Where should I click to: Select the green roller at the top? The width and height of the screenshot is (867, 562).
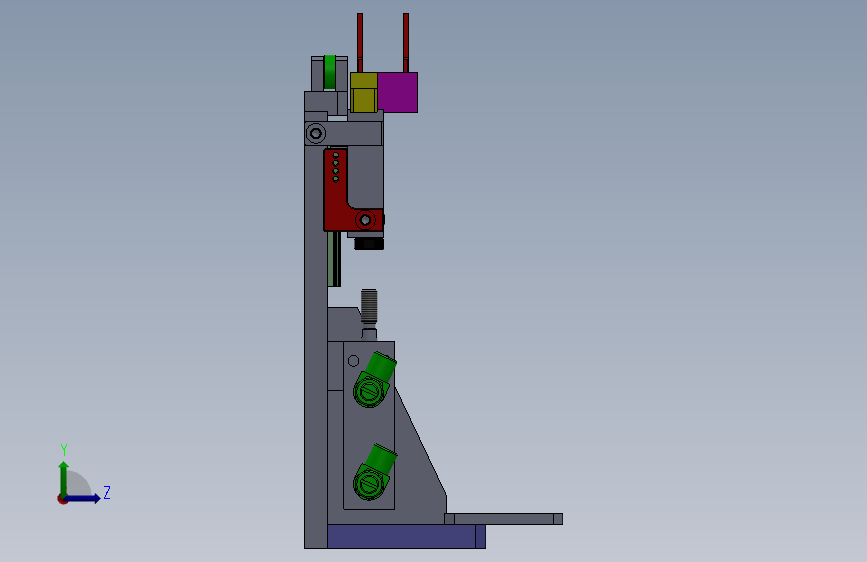[x=330, y=72]
